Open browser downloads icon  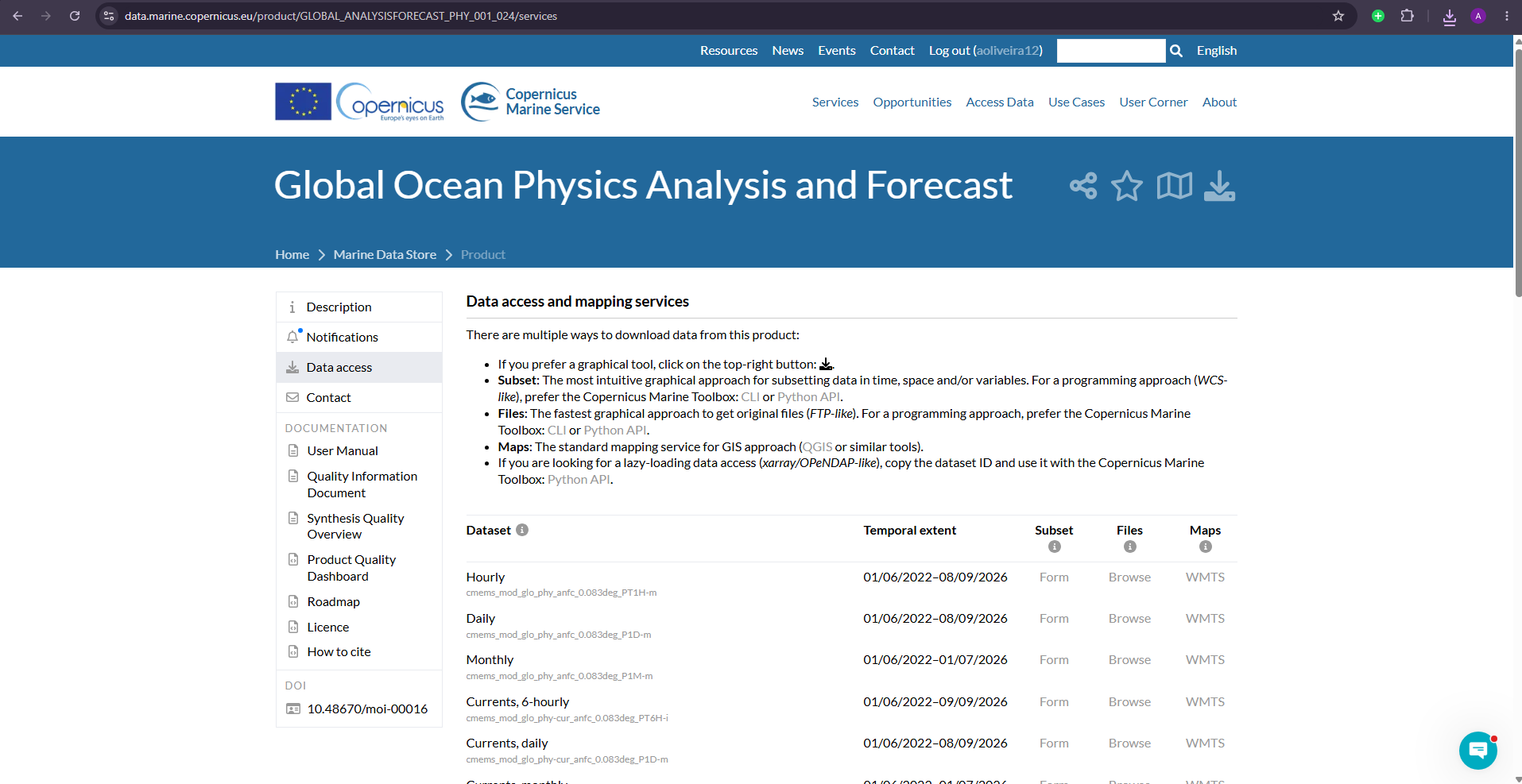(x=1450, y=17)
